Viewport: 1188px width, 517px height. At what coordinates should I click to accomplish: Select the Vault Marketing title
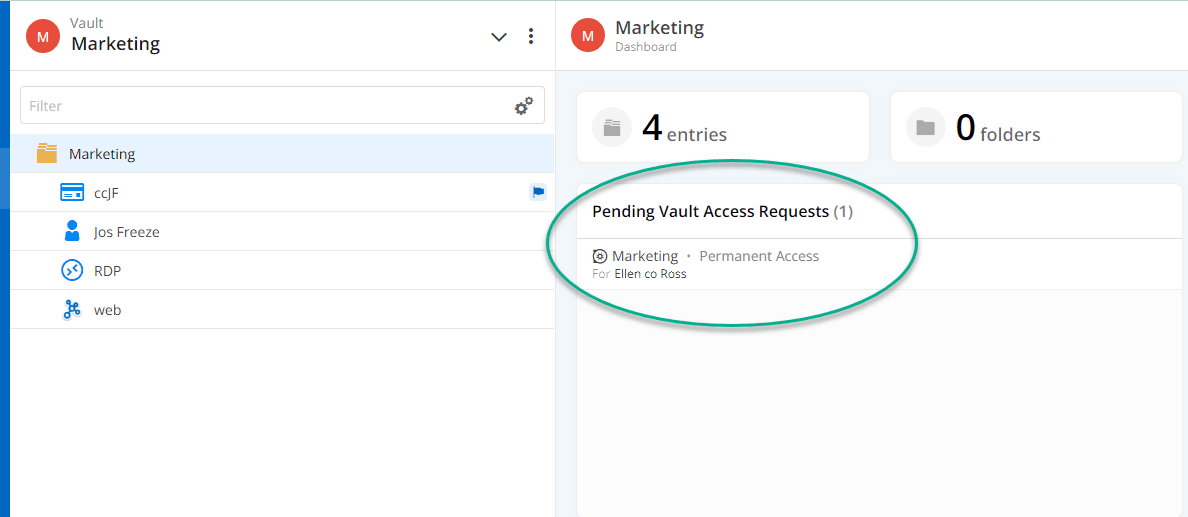point(115,44)
